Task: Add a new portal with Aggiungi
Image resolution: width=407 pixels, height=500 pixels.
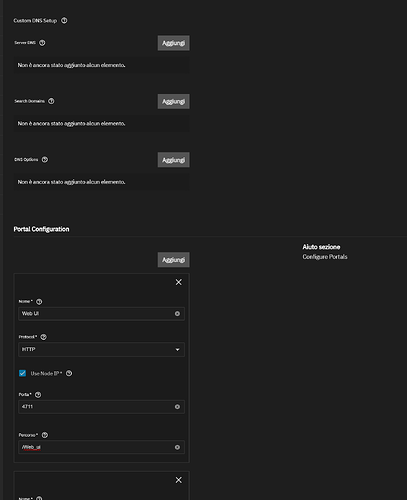Action: [x=174, y=260]
